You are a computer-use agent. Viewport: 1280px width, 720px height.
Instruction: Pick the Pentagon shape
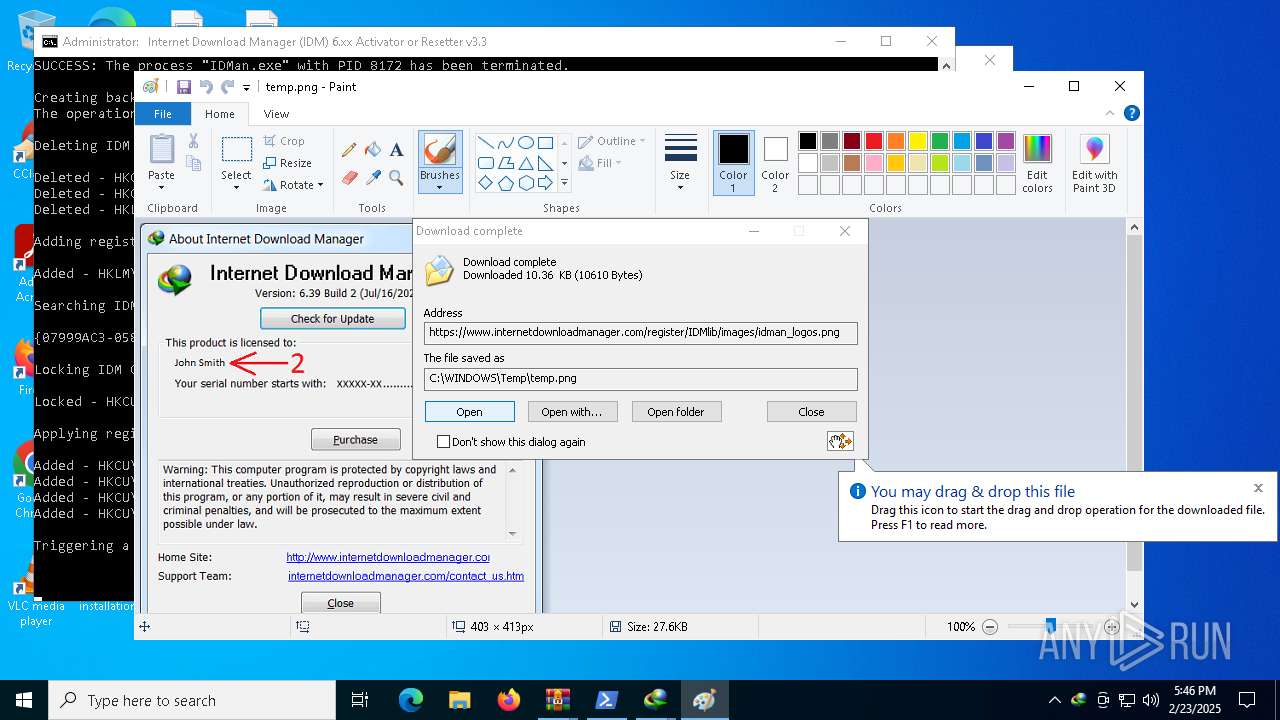(505, 183)
